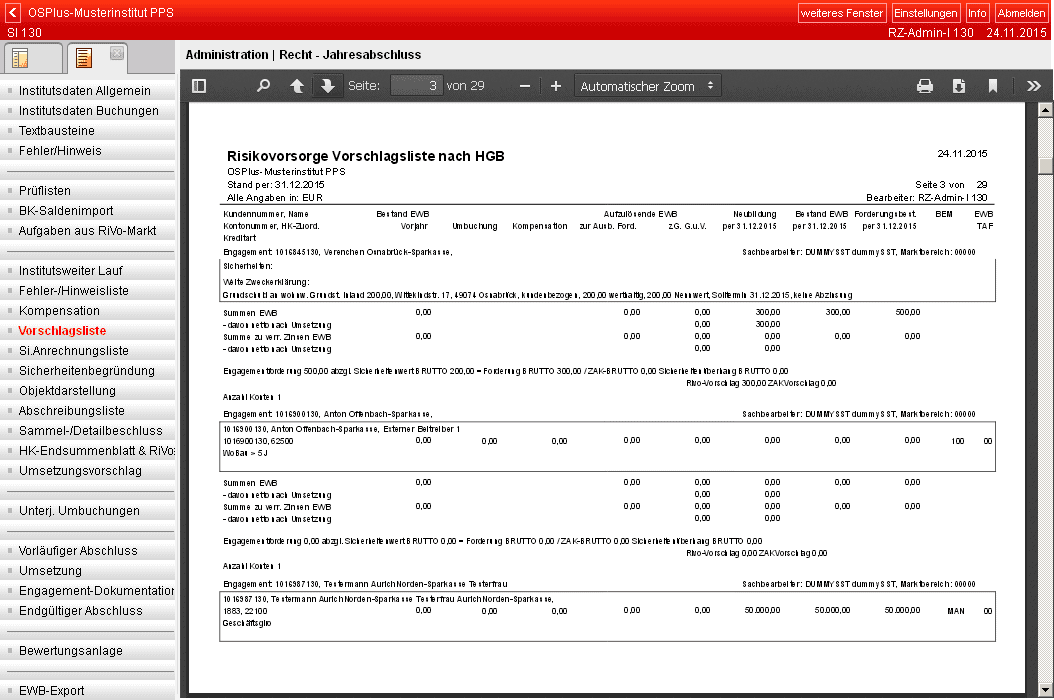Open Aufgaben aus RiVo-Markt
This screenshot has width=1054, height=700.
87,231
